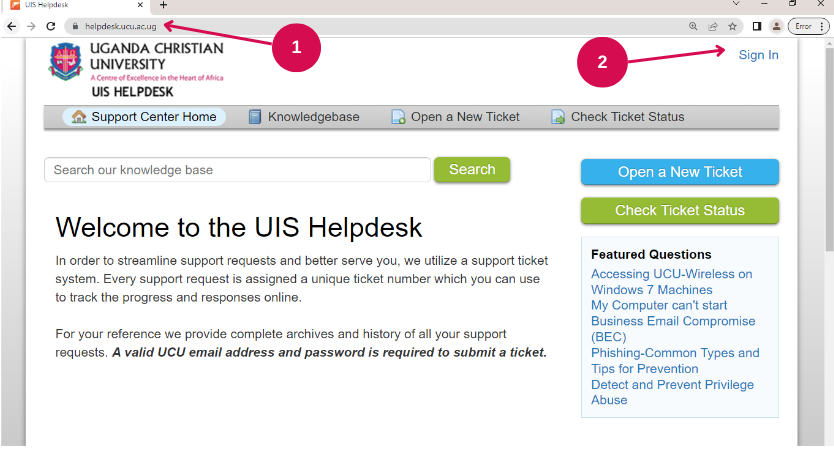Click the share page icon

tap(713, 26)
